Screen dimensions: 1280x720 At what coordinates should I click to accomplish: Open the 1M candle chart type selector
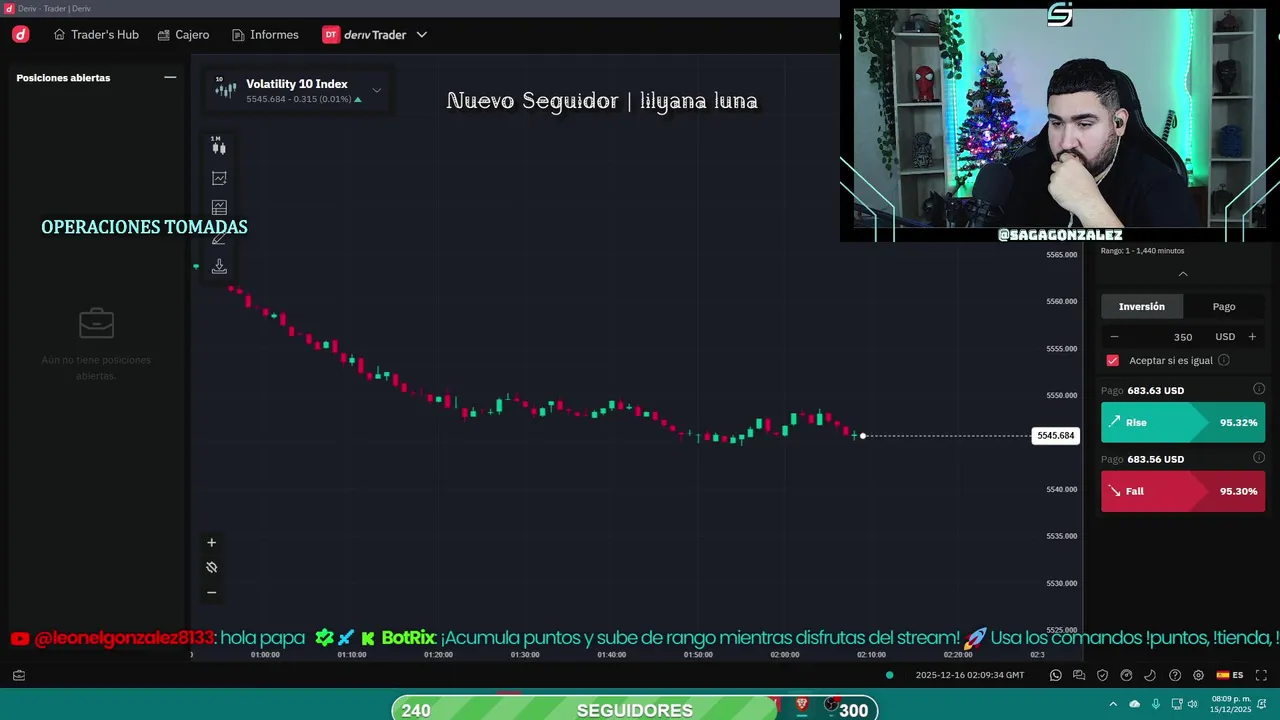(x=219, y=146)
